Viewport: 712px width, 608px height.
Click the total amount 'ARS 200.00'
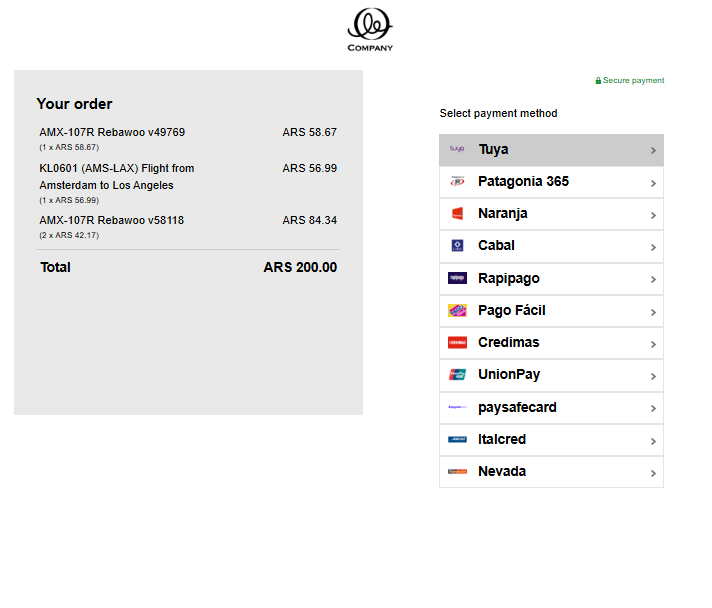[x=300, y=267]
